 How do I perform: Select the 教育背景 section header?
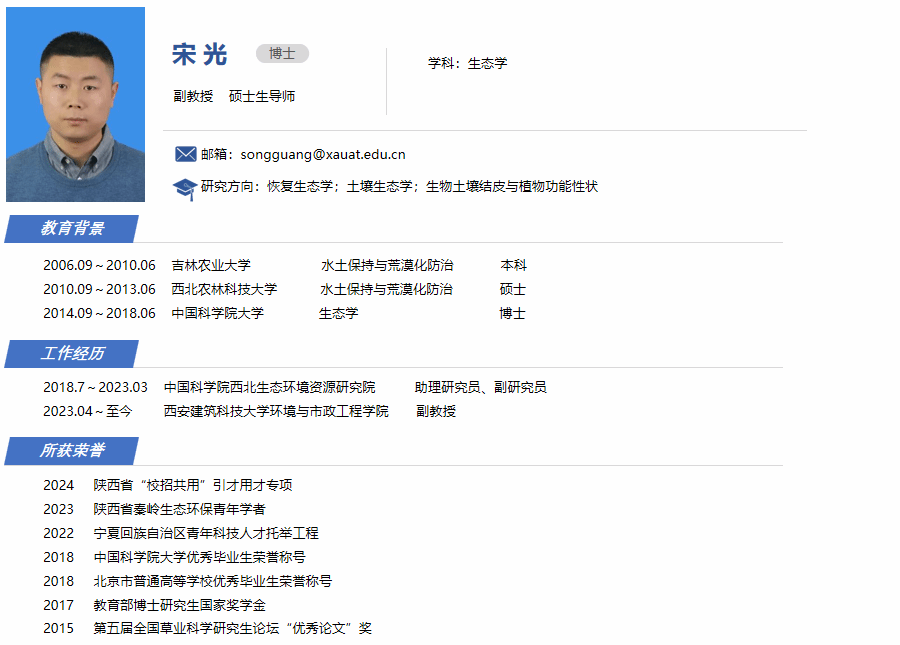(72, 229)
